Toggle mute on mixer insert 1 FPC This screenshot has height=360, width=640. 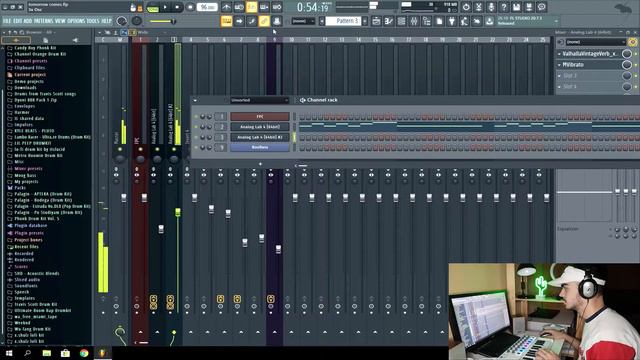[x=140, y=149]
